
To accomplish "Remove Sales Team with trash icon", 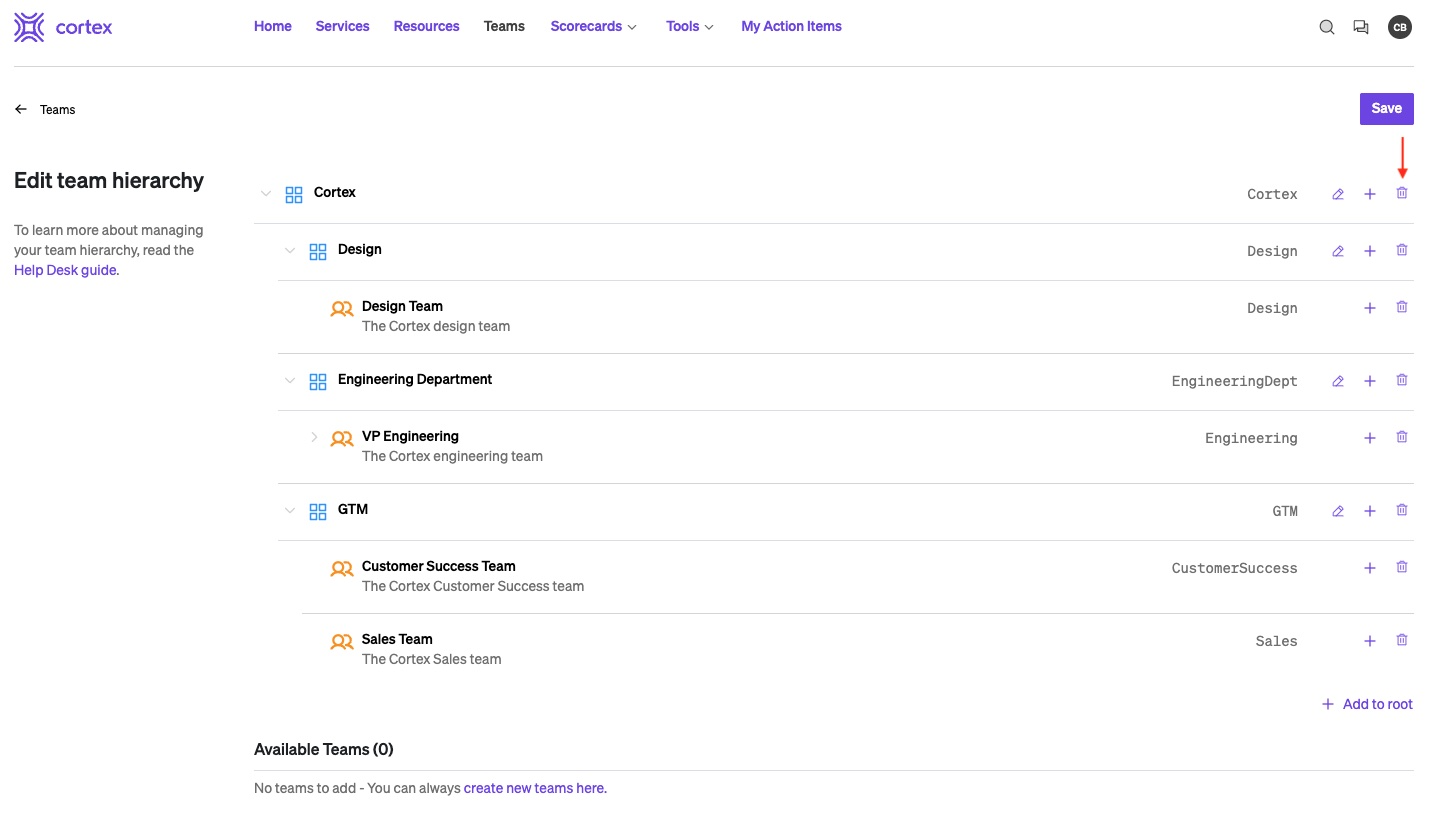I will tap(1402, 640).
